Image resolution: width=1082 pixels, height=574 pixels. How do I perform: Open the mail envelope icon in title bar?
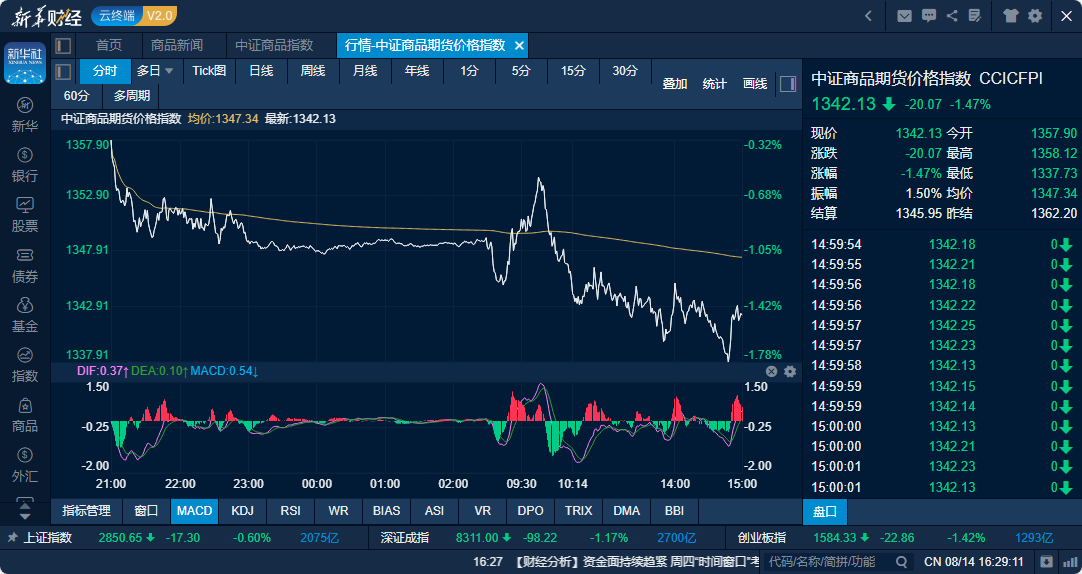pyautogui.click(x=904, y=15)
